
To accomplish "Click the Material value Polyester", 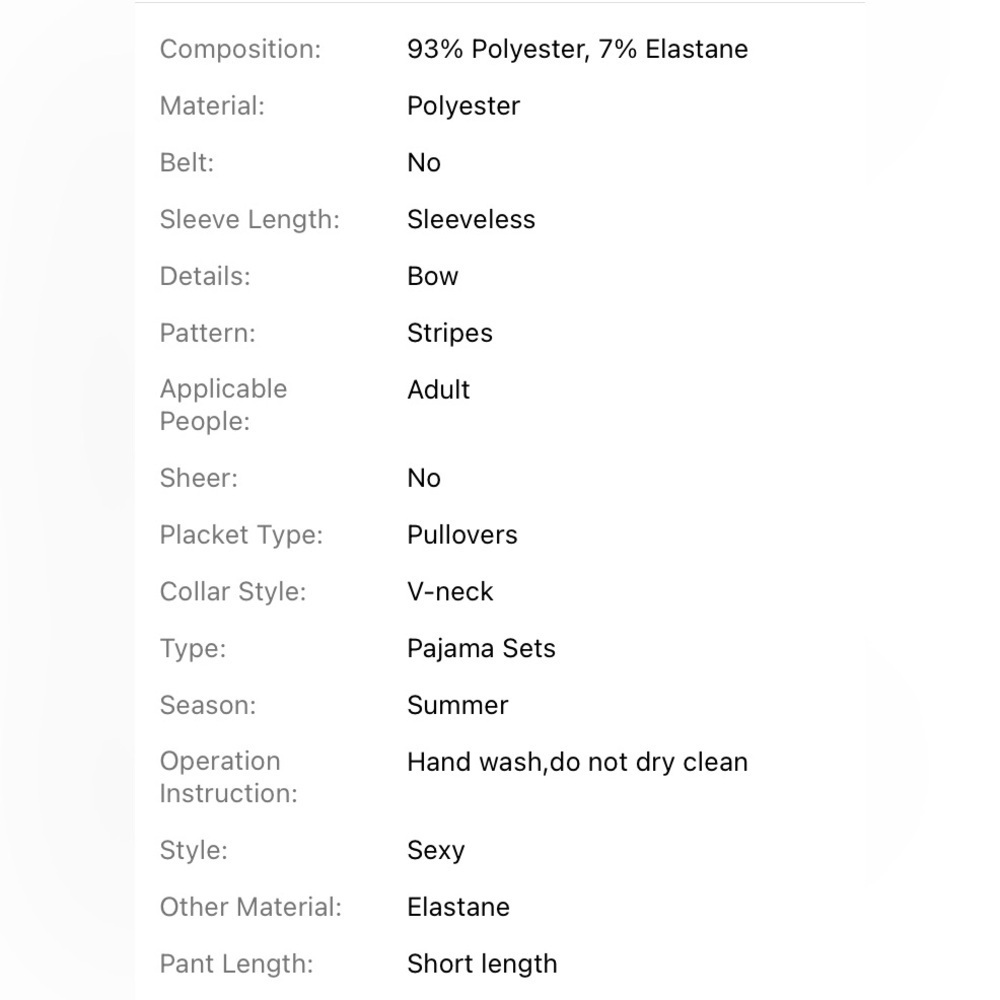I will tap(464, 107).
